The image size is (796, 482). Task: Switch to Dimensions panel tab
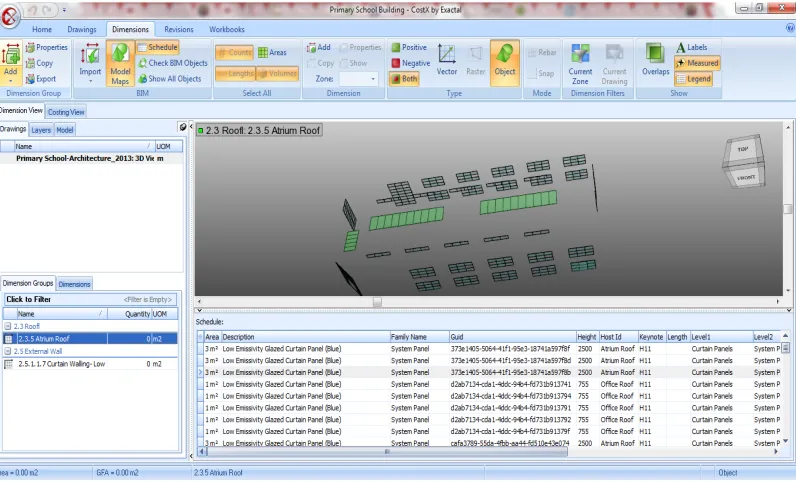(x=74, y=284)
